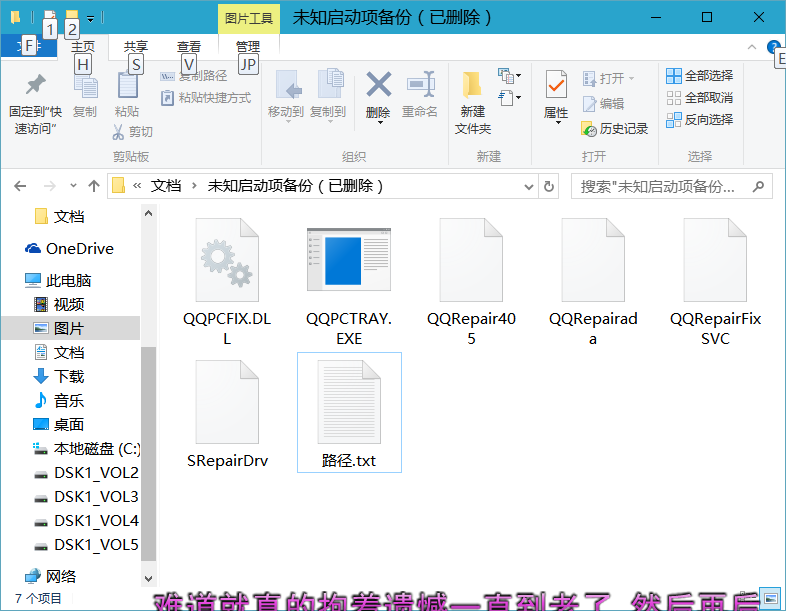Select the QQRepairFixSVC file
This screenshot has width=786, height=611.
[715, 282]
